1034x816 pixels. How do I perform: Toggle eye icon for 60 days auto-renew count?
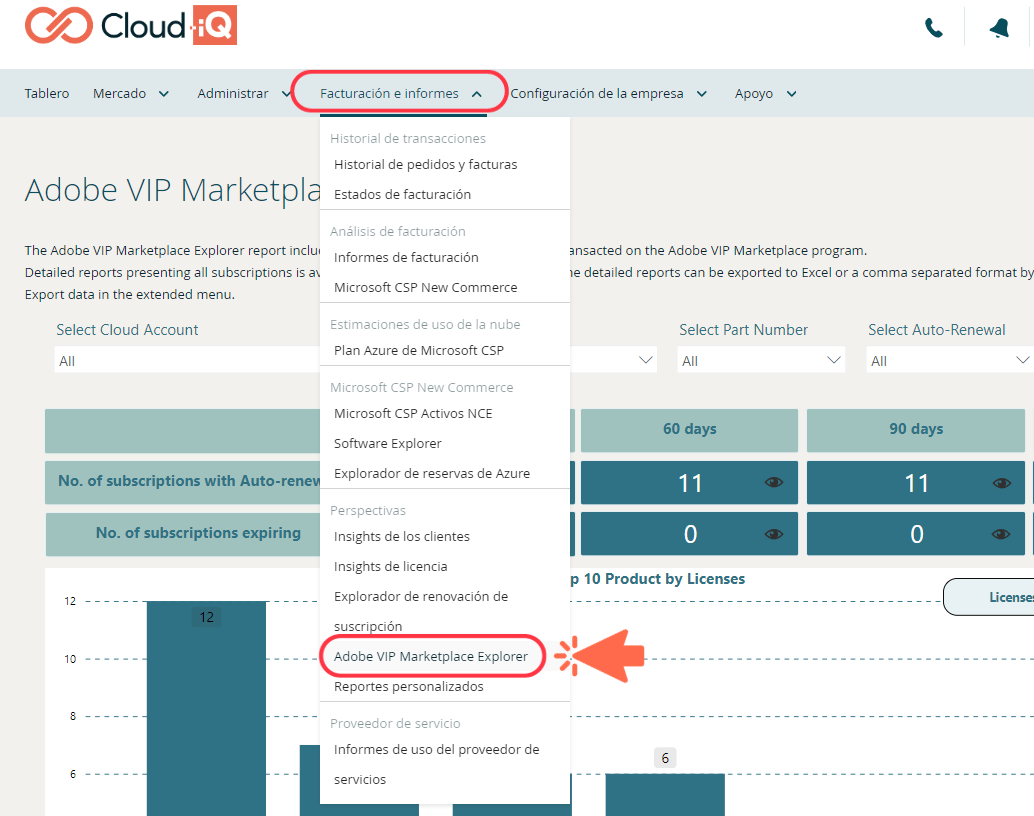[774, 482]
